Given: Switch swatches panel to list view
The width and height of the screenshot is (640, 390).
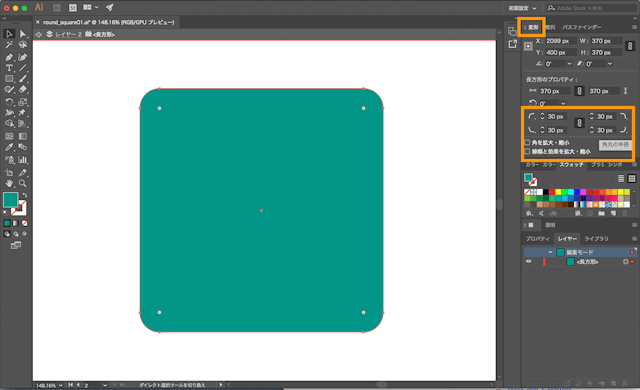Looking at the screenshot, I should 621,178.
